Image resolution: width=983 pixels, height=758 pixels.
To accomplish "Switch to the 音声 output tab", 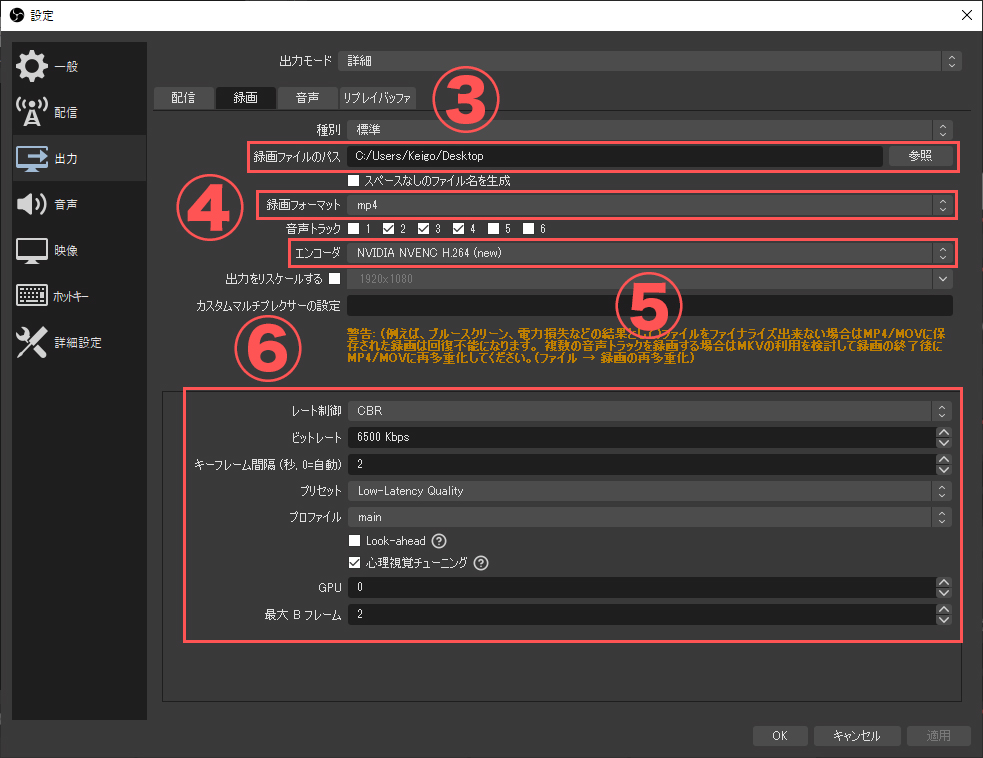I will tap(307, 98).
